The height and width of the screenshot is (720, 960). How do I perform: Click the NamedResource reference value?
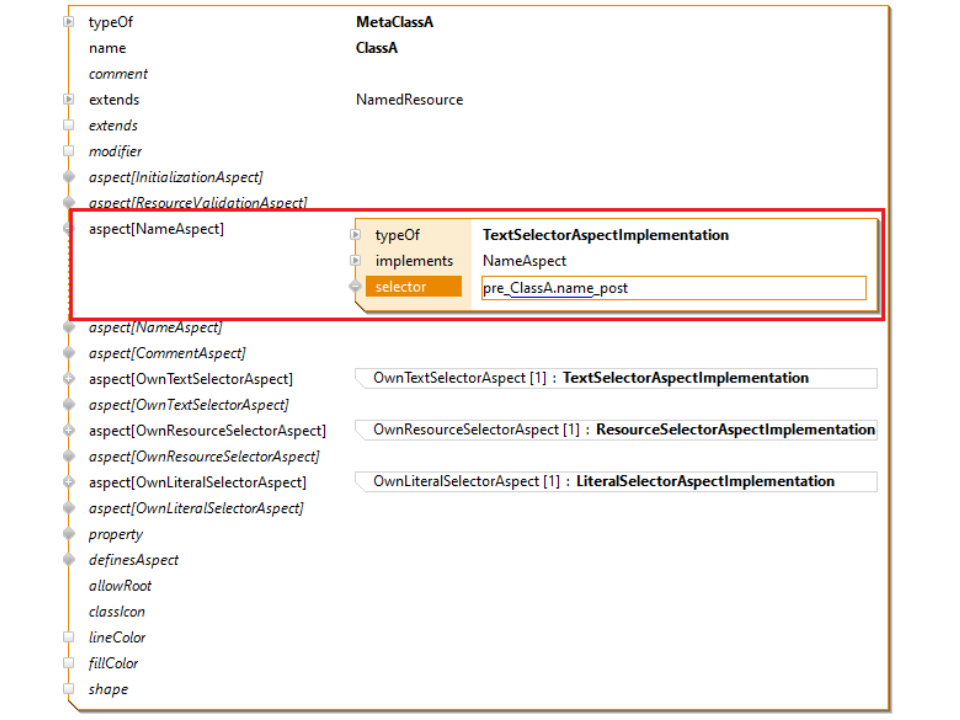click(x=409, y=100)
